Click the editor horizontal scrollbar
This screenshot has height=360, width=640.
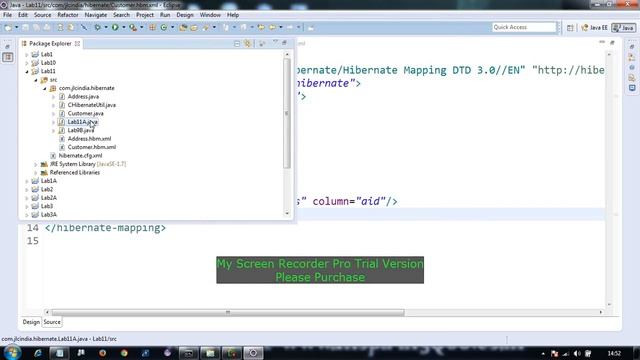point(228,312)
